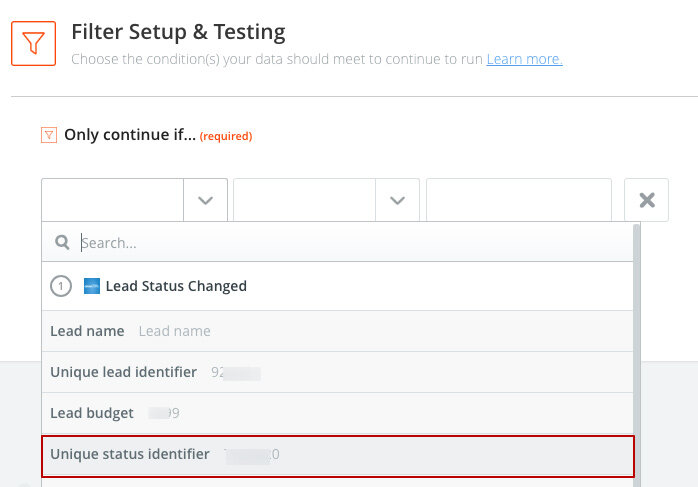Expand the second condition dropdown chevron
This screenshot has height=487, width=698.
click(397, 200)
